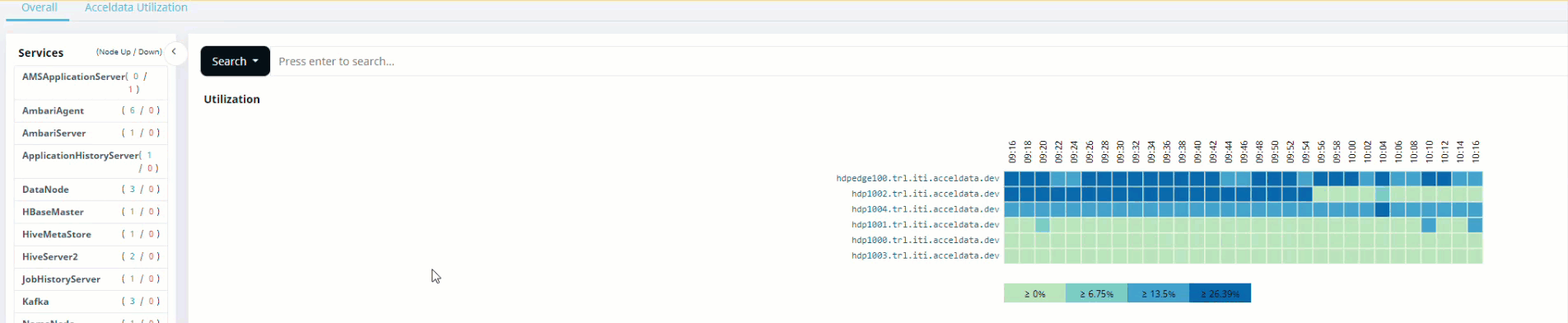Select HBaseMaster service
Image resolution: width=1568 pixels, height=323 pixels.
(x=91, y=212)
